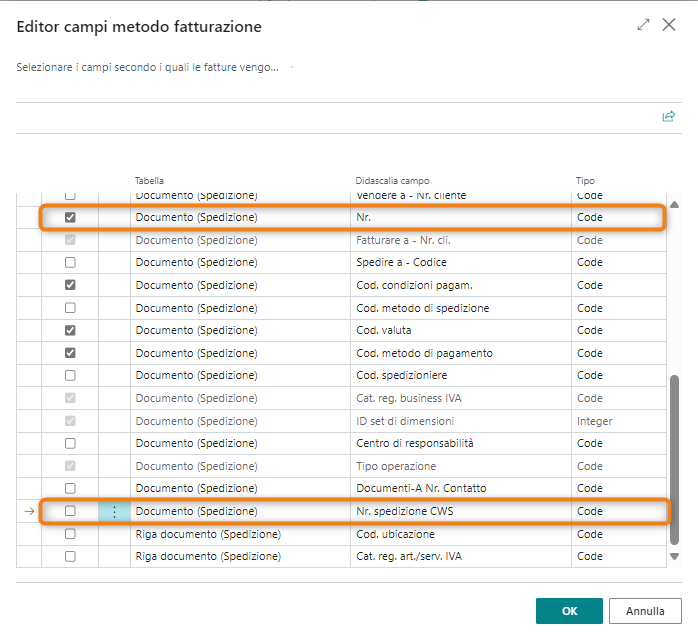Viewport: 698px width, 642px height.
Task: Click scrollbar up arrow in the table
Action: (x=674, y=205)
